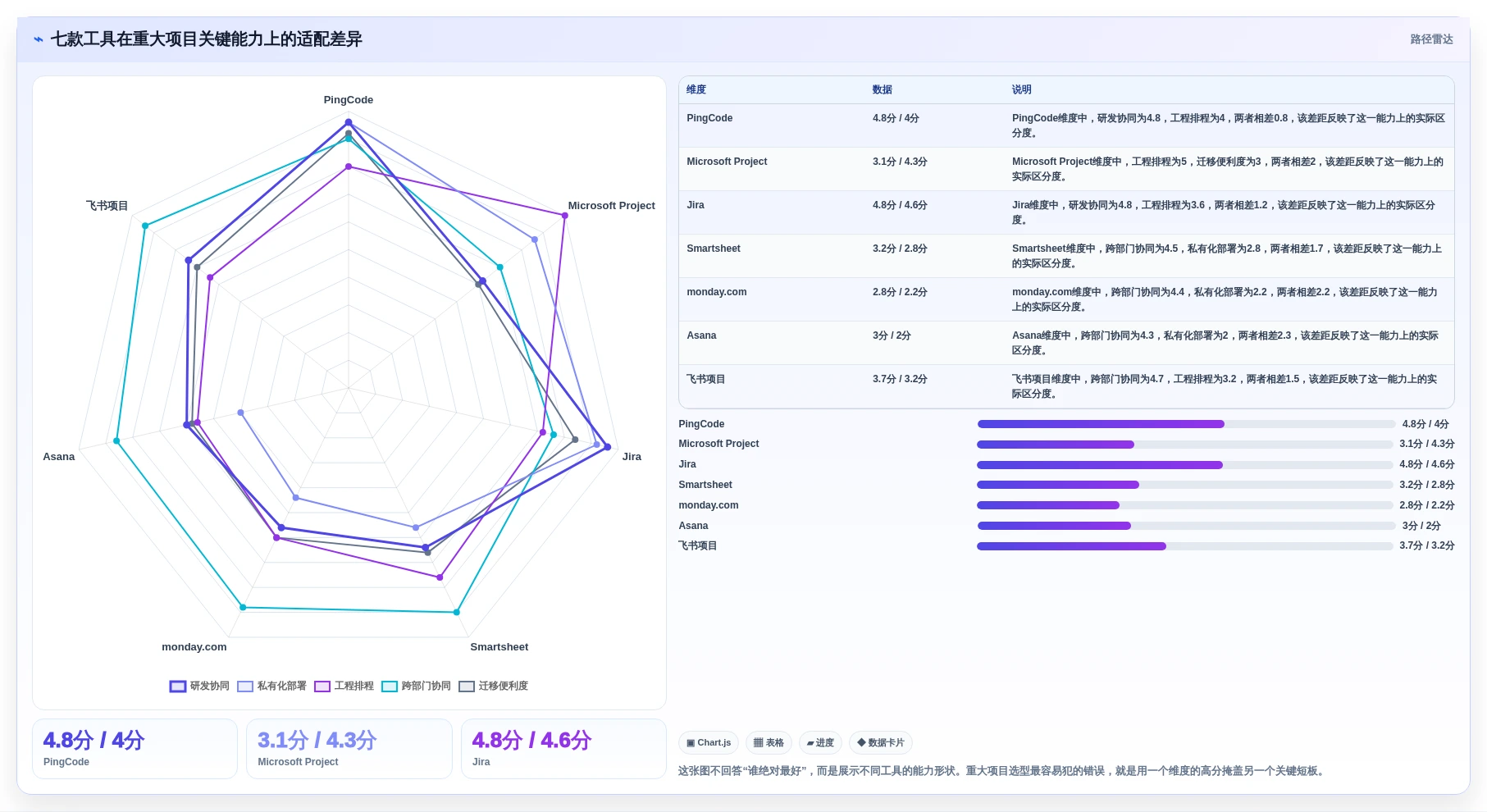Click the Jira radar axis label
Screen dimensions: 1487x812
click(632, 457)
